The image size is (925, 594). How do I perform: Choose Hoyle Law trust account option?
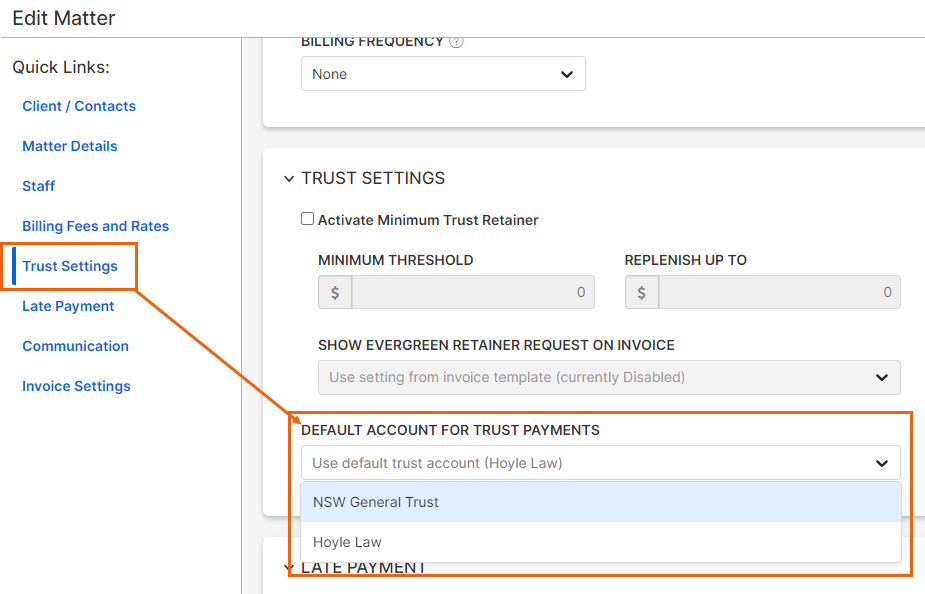[x=601, y=542]
